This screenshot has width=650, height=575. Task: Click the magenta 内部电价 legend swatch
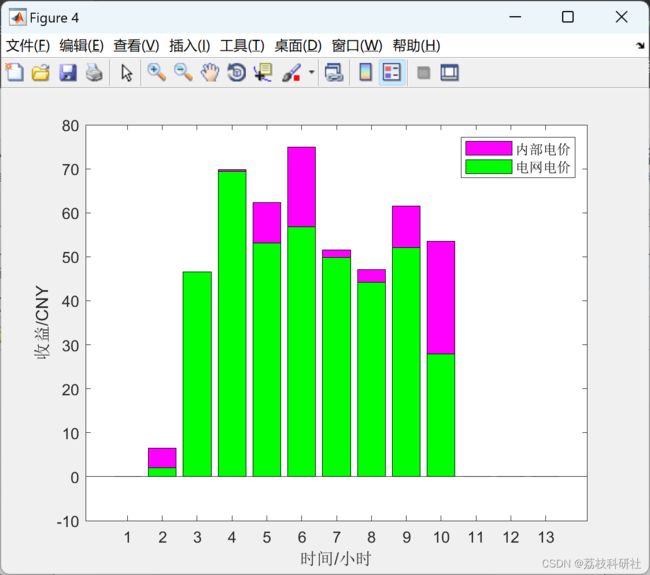[x=488, y=148]
